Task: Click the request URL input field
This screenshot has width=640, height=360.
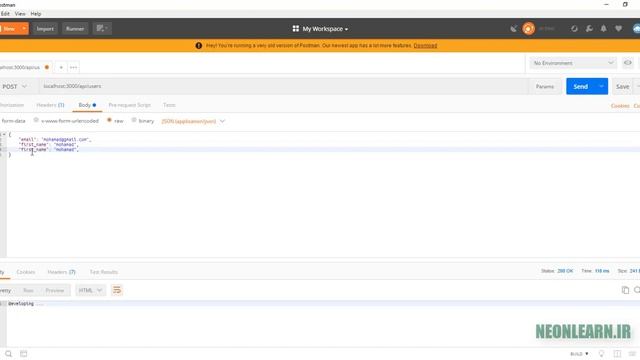Action: (284, 86)
